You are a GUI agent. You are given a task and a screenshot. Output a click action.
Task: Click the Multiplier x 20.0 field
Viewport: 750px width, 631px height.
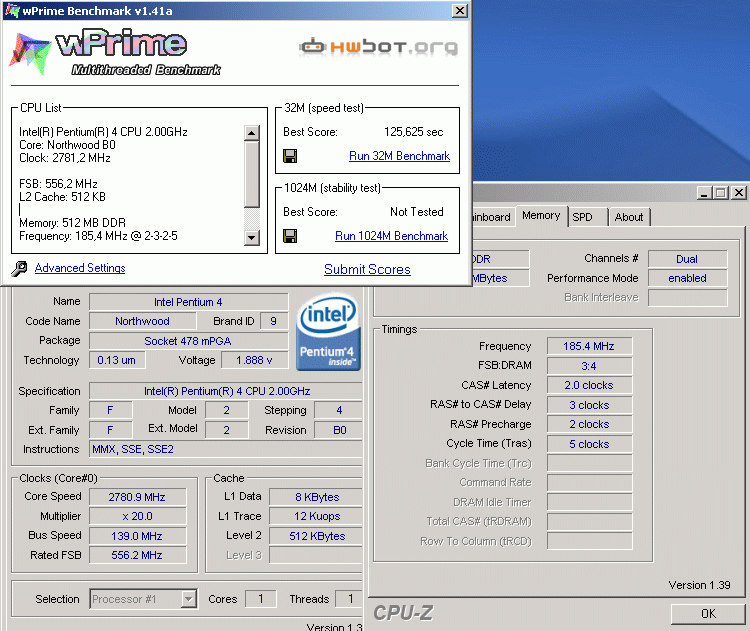[x=137, y=517]
